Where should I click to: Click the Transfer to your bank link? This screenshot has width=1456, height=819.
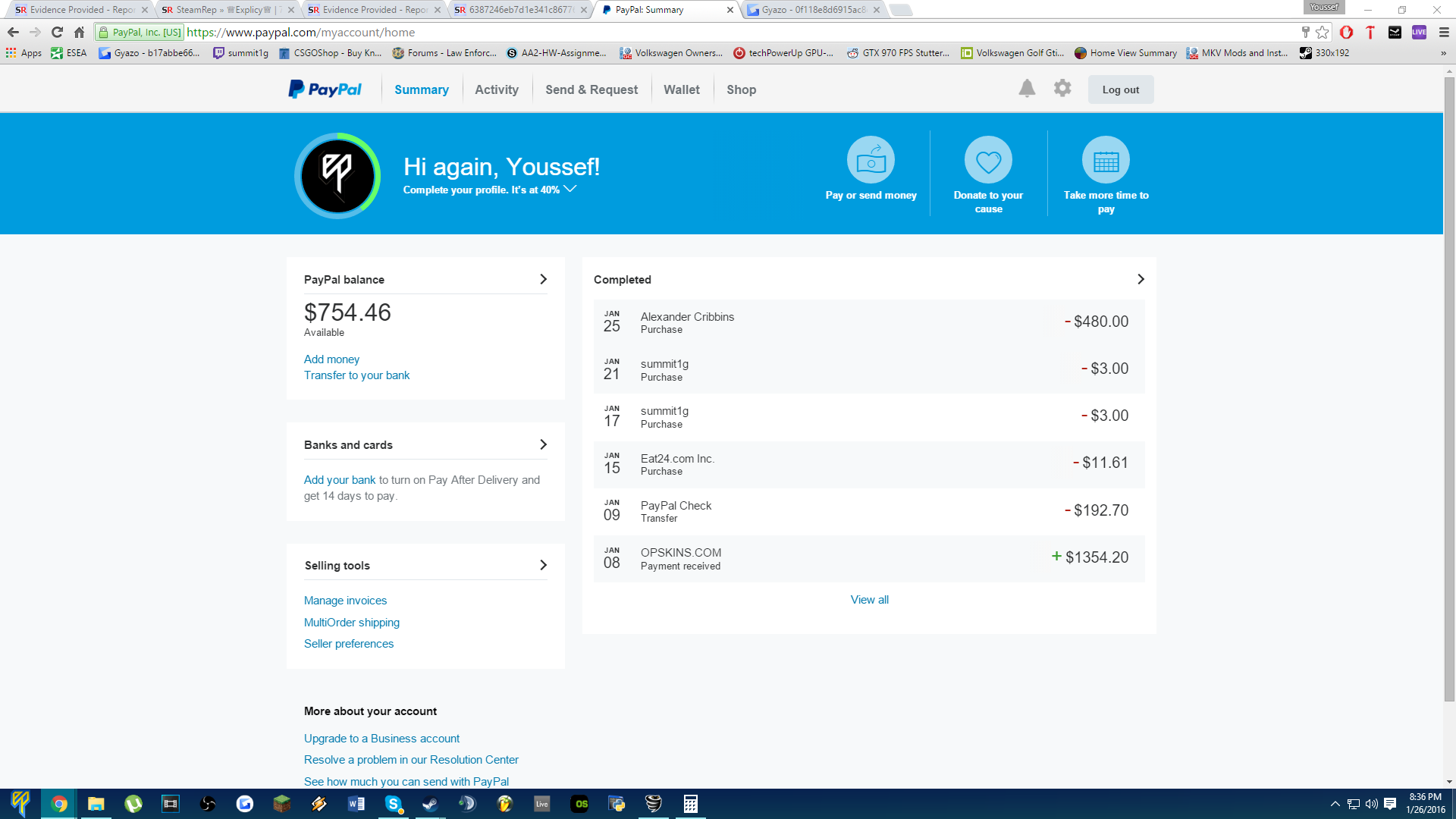pyautogui.click(x=356, y=375)
